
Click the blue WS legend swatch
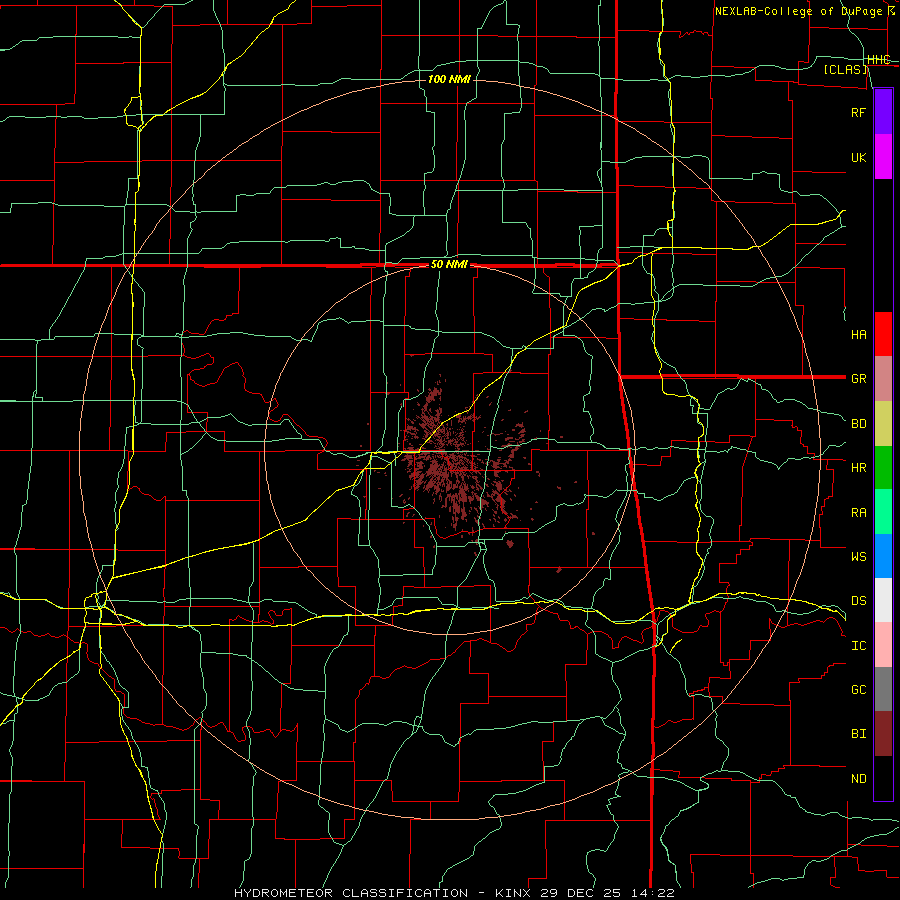pyautogui.click(x=883, y=556)
